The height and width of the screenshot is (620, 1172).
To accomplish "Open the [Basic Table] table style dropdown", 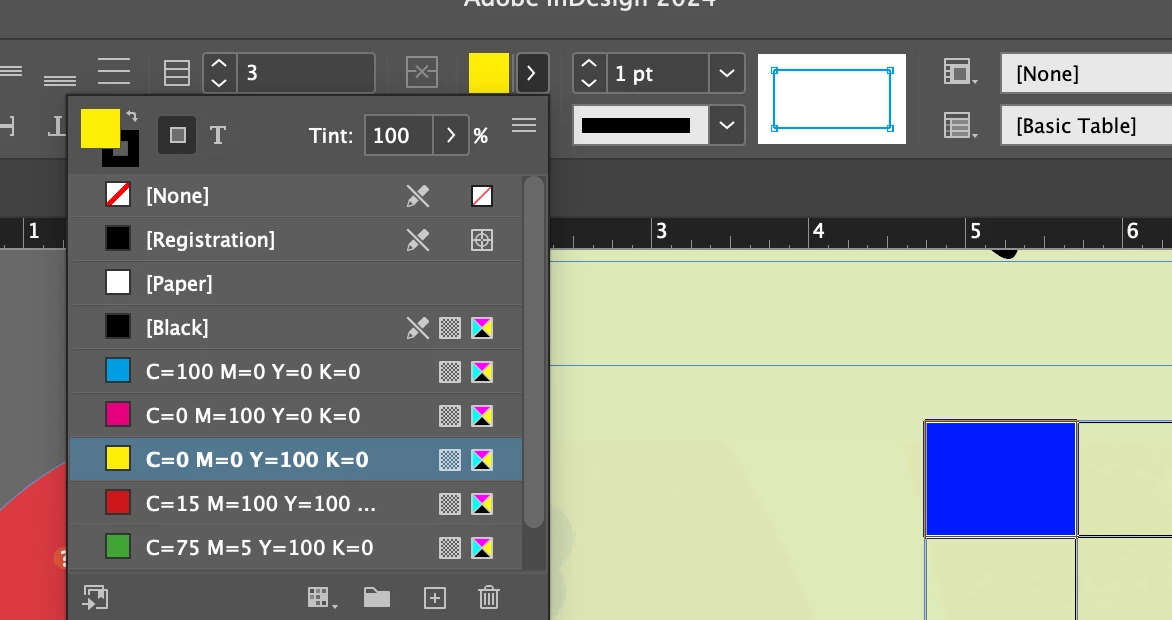I will (x=1086, y=126).
